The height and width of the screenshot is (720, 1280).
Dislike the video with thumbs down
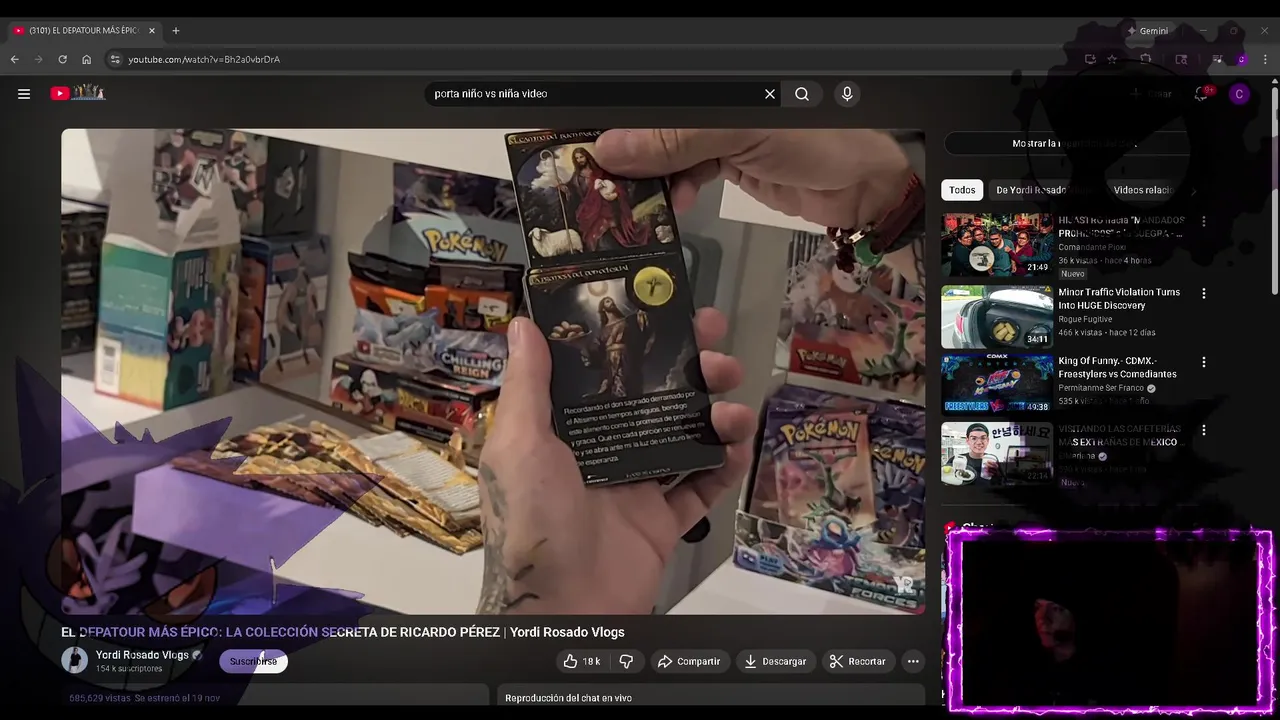click(626, 661)
